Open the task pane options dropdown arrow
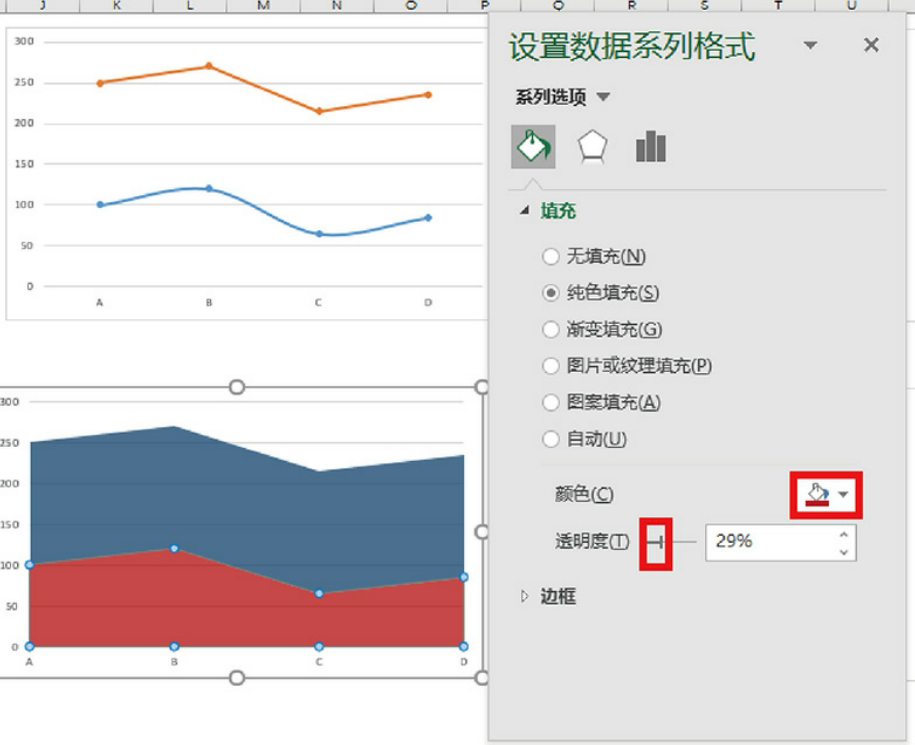This screenshot has width=915, height=745. (x=810, y=45)
